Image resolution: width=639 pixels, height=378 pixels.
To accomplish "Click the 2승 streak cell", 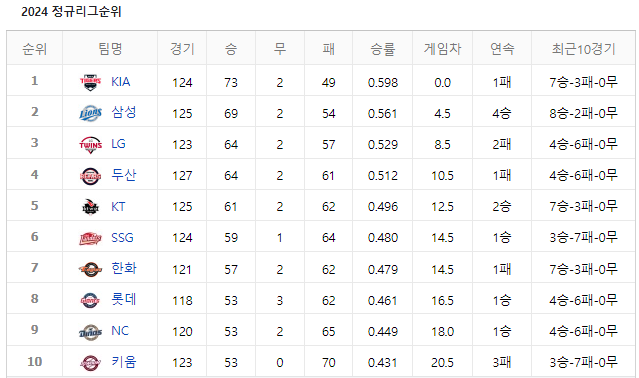I will click(x=502, y=206).
